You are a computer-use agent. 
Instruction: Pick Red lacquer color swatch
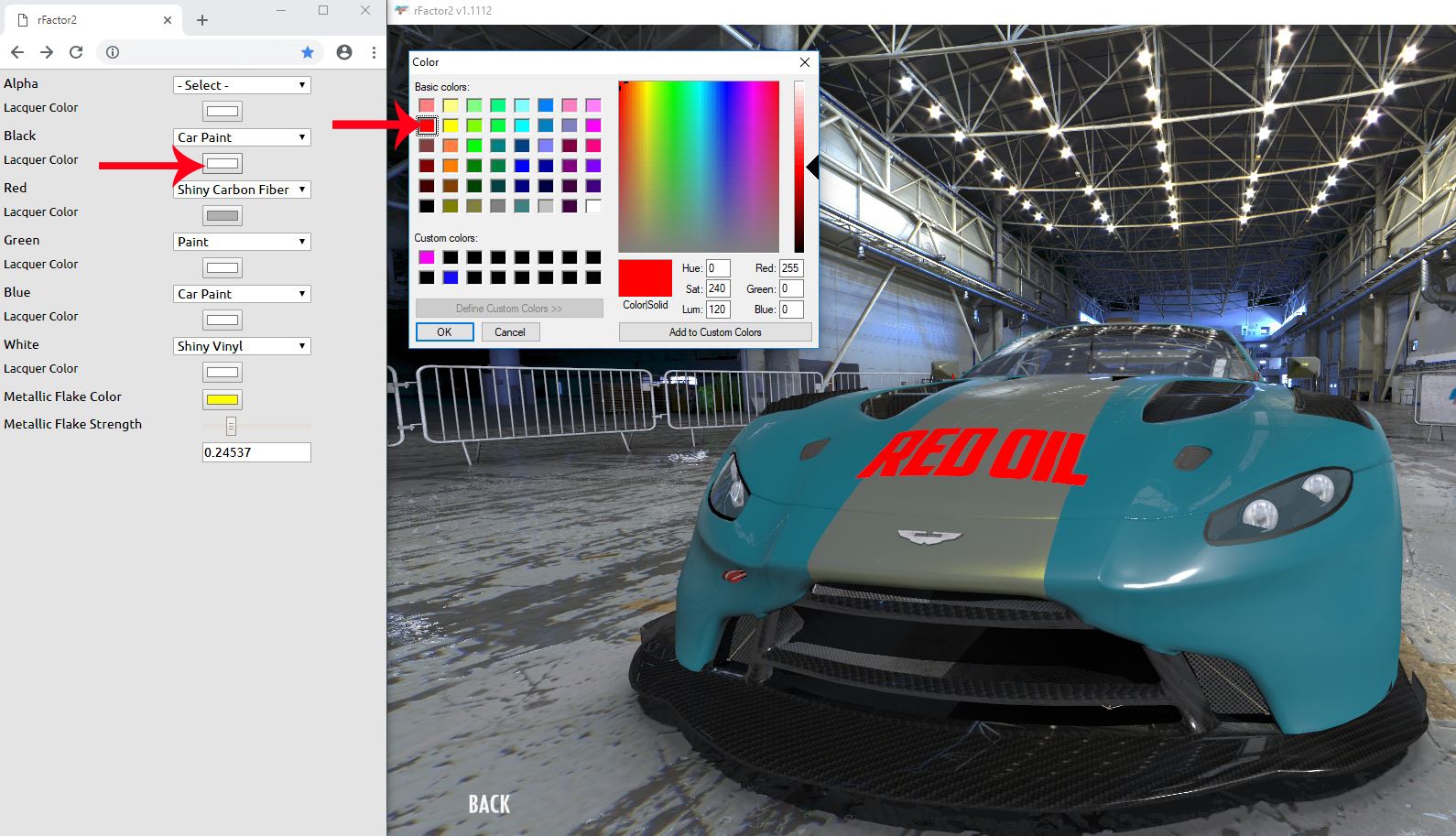point(223,216)
